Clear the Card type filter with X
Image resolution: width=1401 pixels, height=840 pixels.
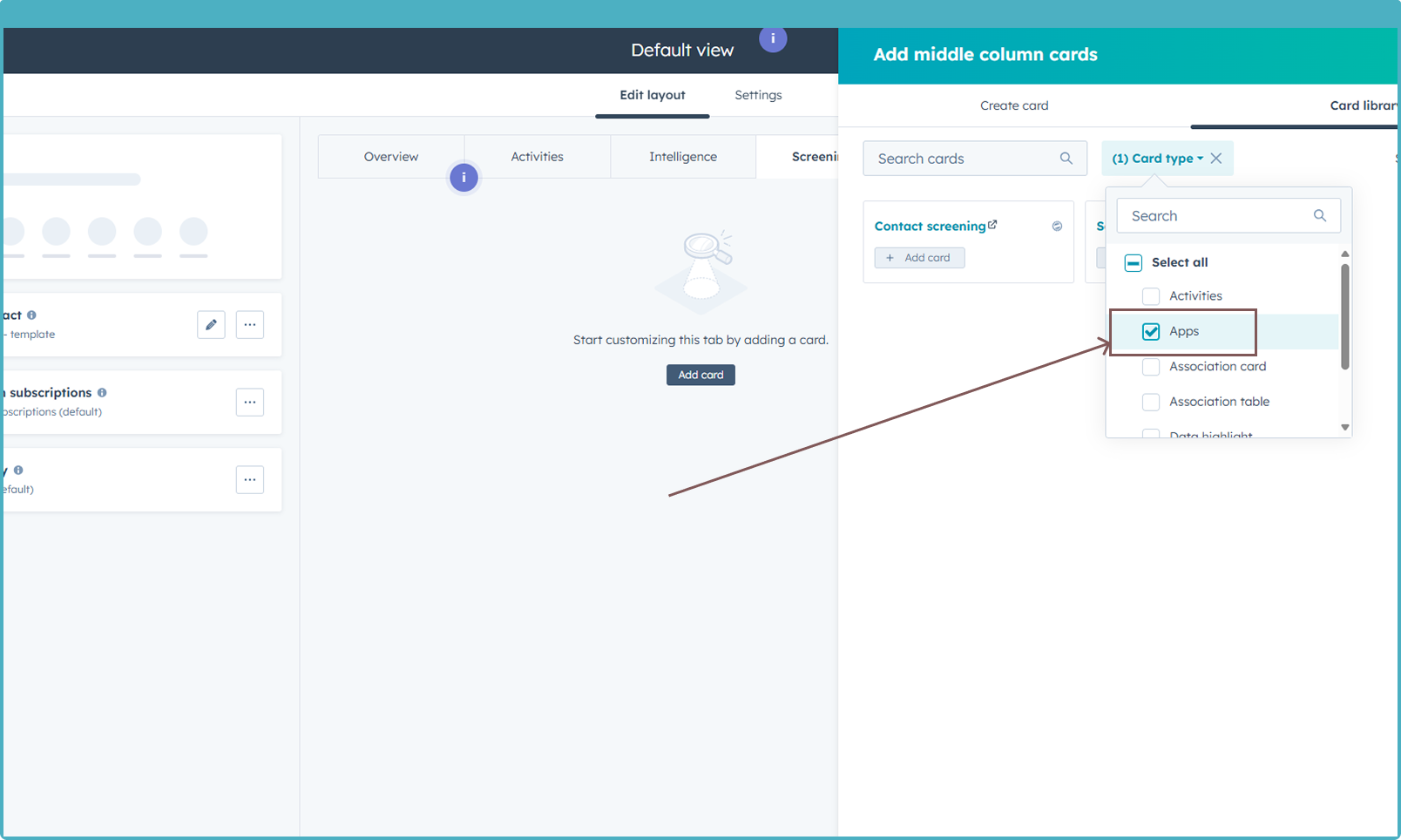click(x=1216, y=159)
